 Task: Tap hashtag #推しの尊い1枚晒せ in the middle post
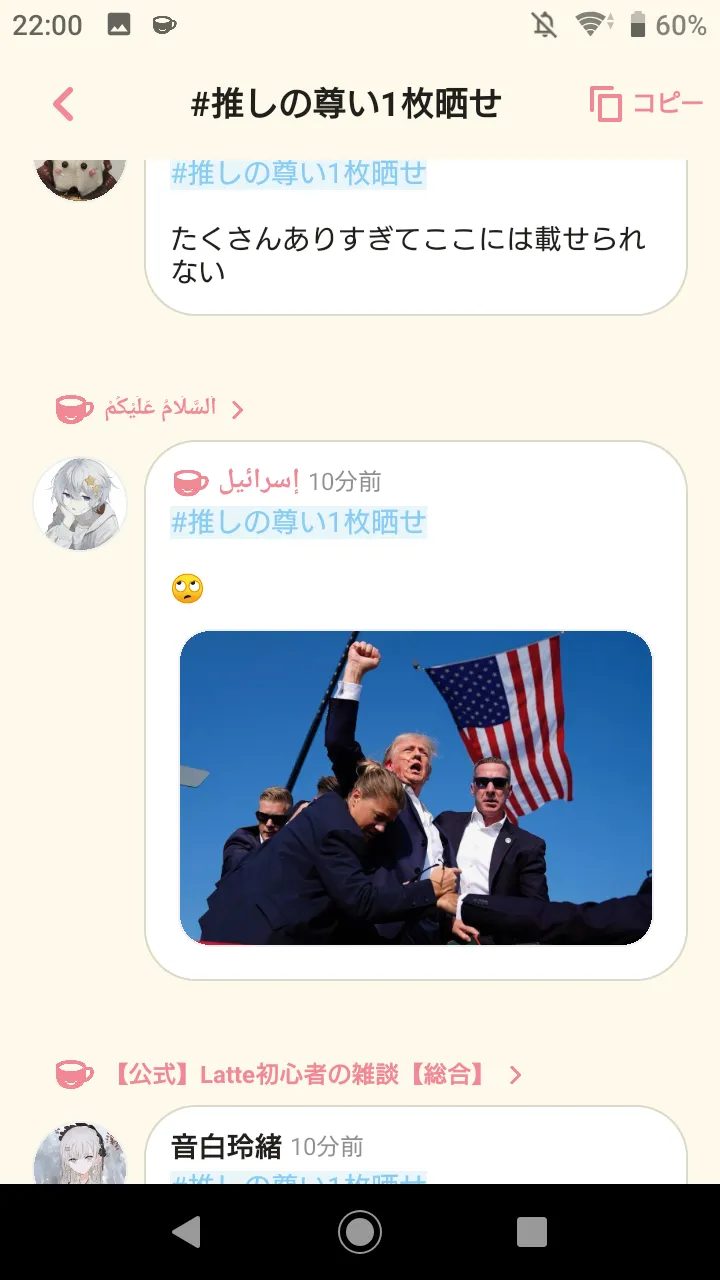[x=298, y=522]
